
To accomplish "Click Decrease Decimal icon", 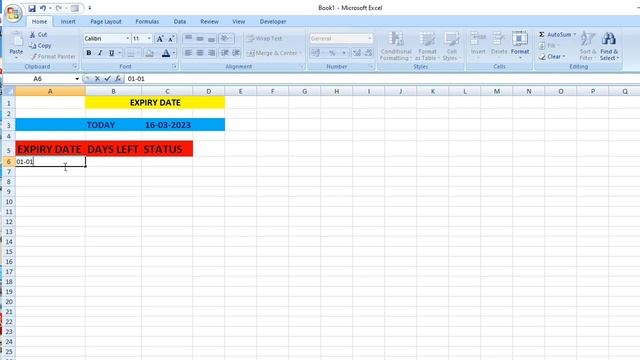I will point(368,53).
